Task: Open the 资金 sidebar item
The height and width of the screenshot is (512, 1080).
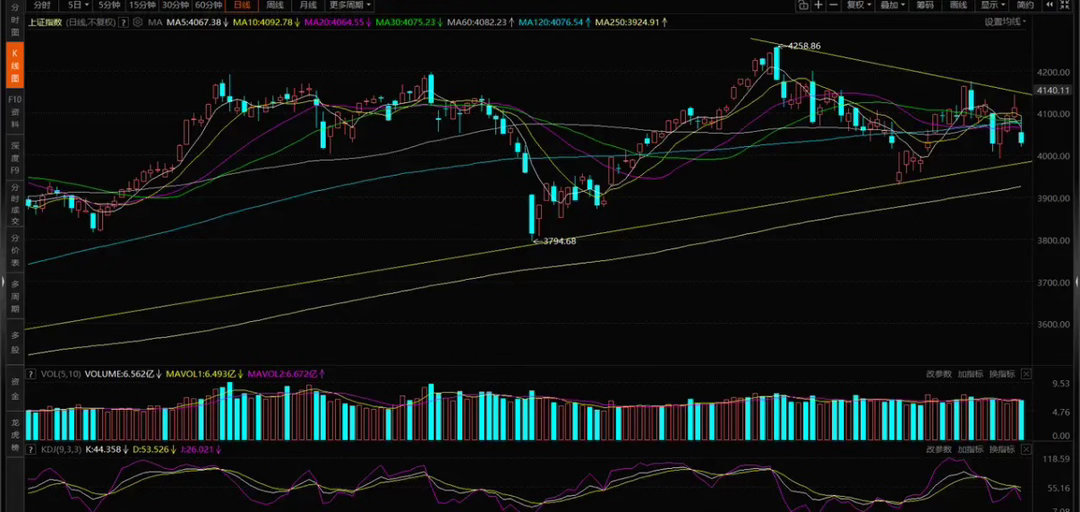Action: point(15,389)
